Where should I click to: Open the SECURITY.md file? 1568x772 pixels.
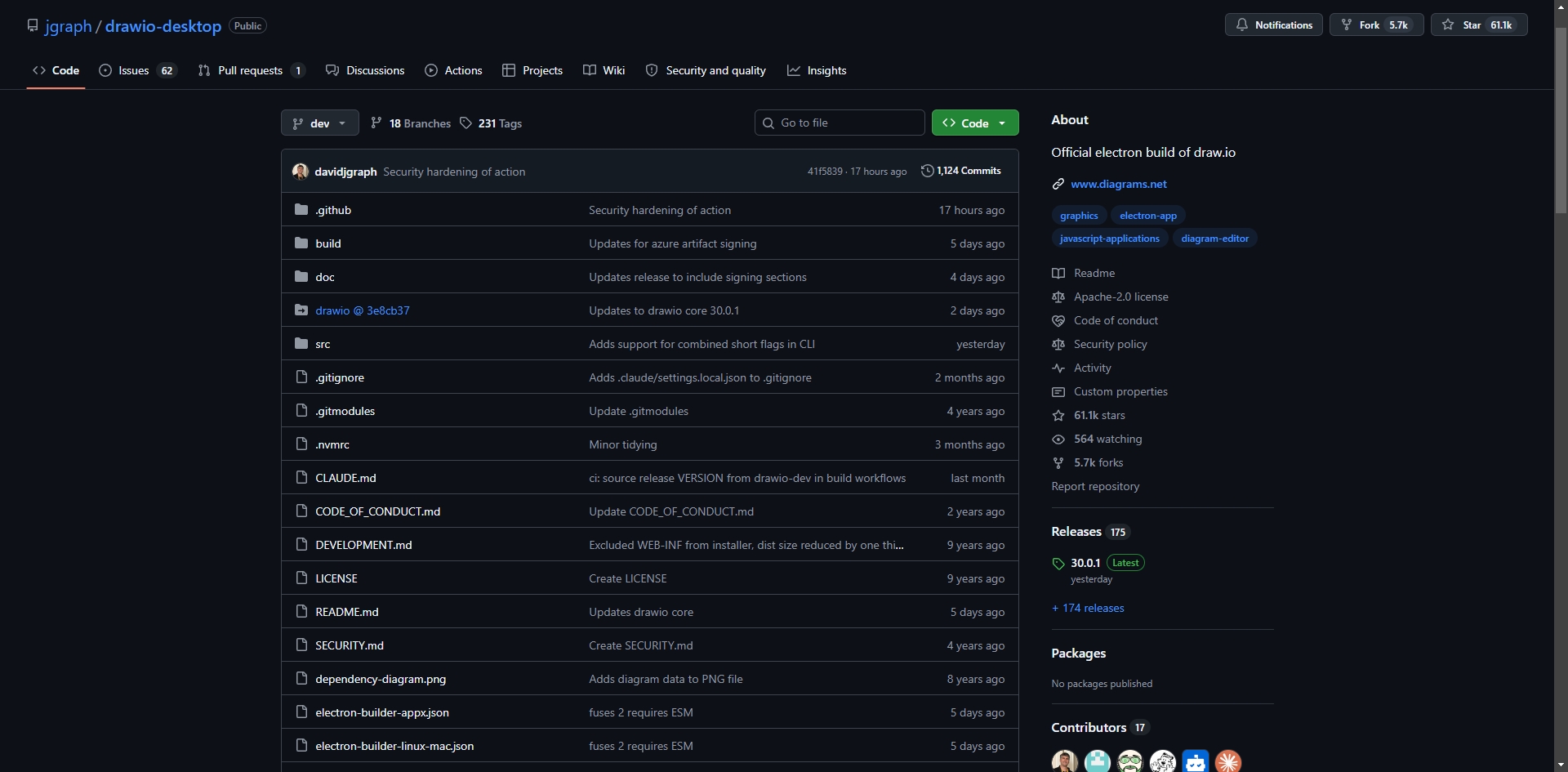point(350,645)
